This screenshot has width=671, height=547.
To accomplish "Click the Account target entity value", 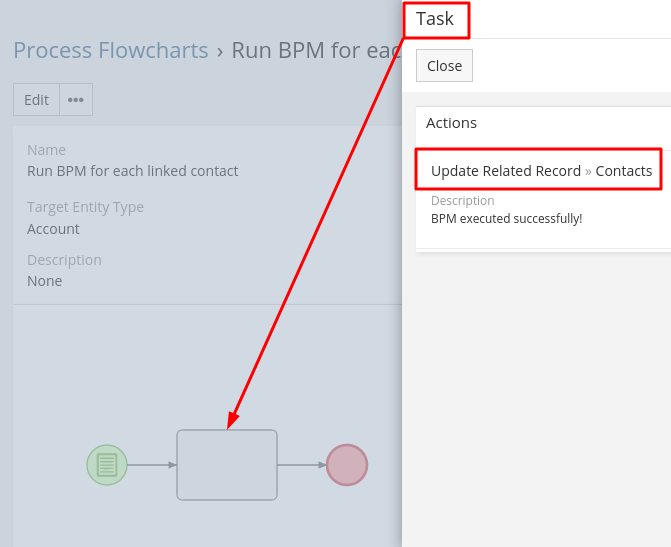I will pyautogui.click(x=53, y=229).
